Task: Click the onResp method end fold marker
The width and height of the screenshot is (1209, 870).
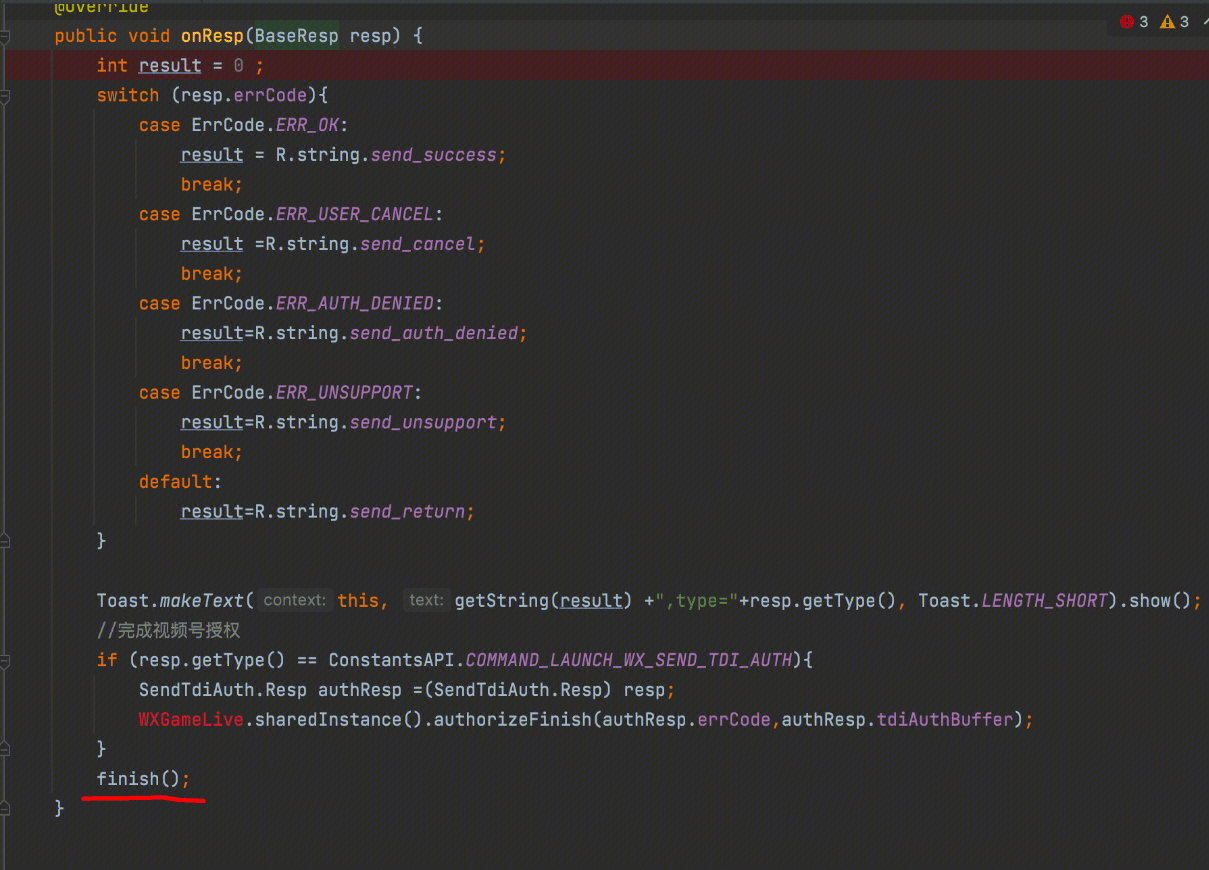Action: pyautogui.click(x=5, y=808)
